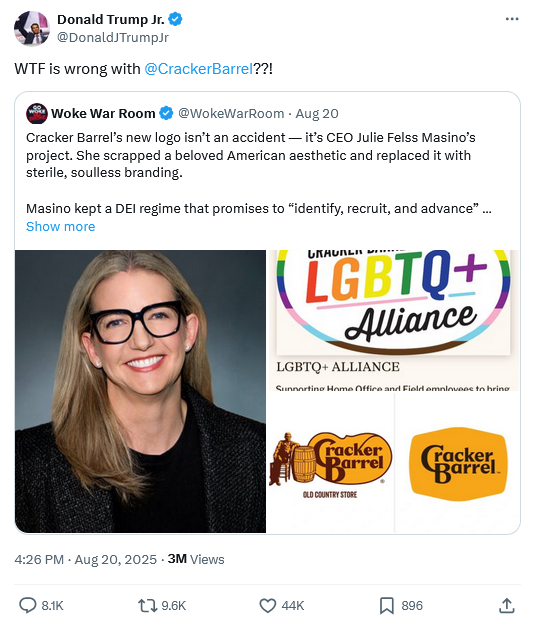The height and width of the screenshot is (627, 534).
Task: View the CEO portrait photo
Action: [x=140, y=391]
